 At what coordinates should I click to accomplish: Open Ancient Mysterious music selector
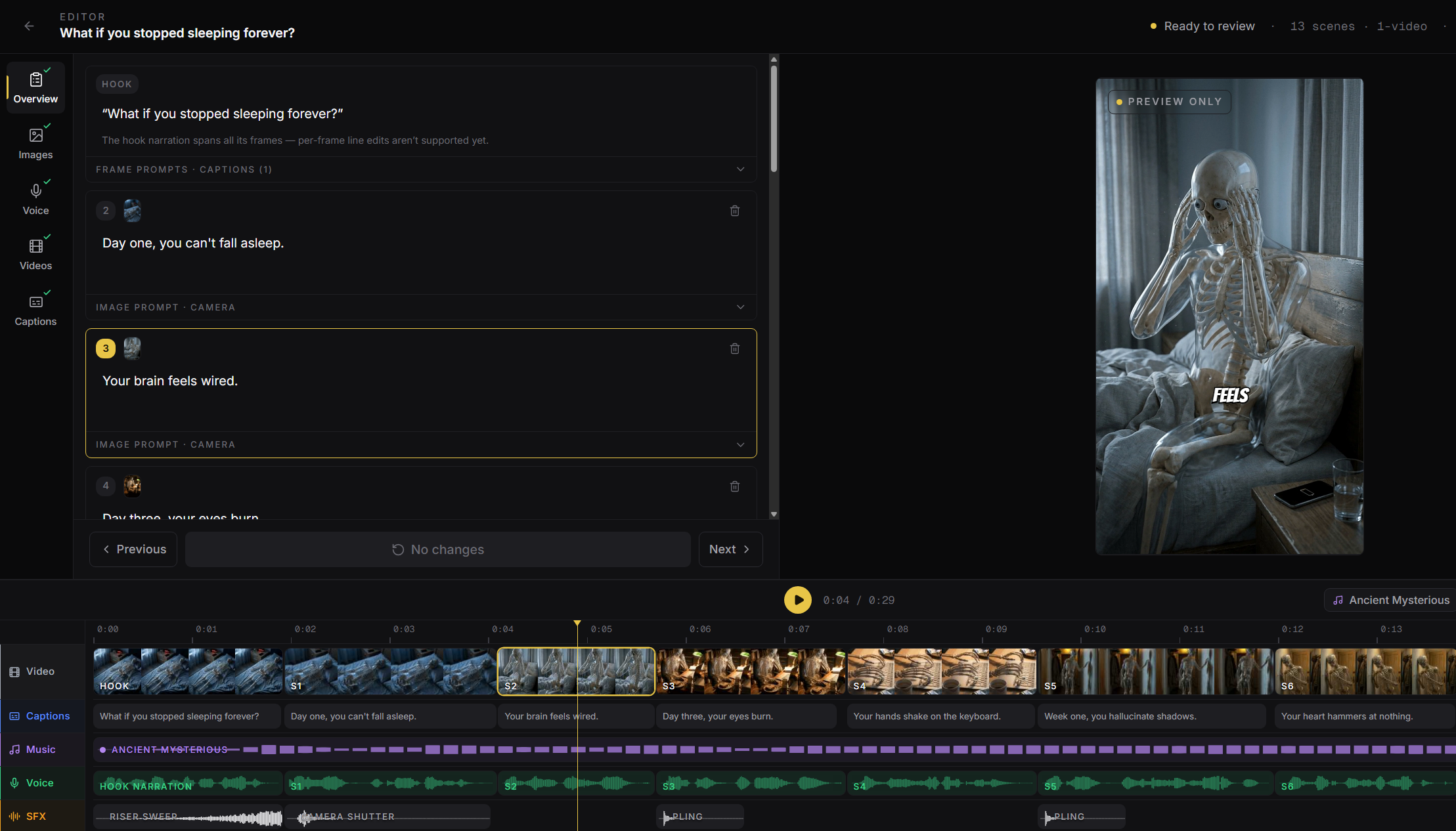click(x=1390, y=600)
